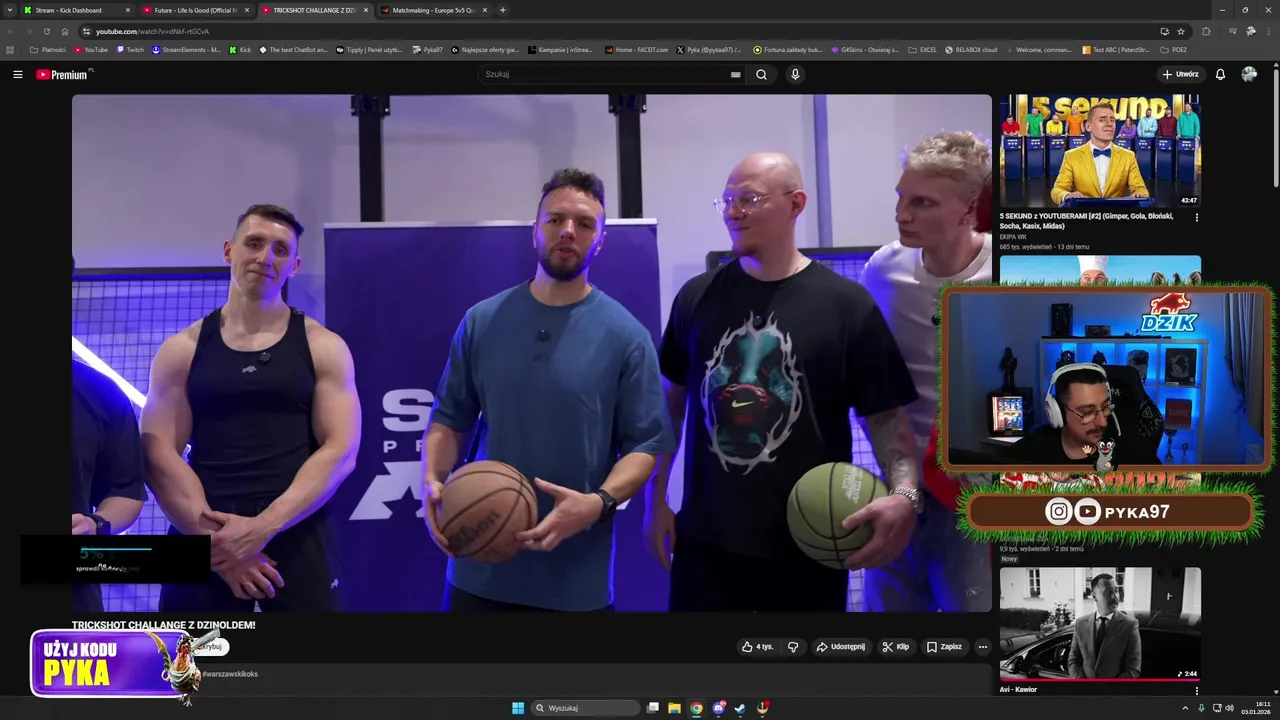This screenshot has height=720, width=1280.
Task: Go back to previous page
Action: 11,31
